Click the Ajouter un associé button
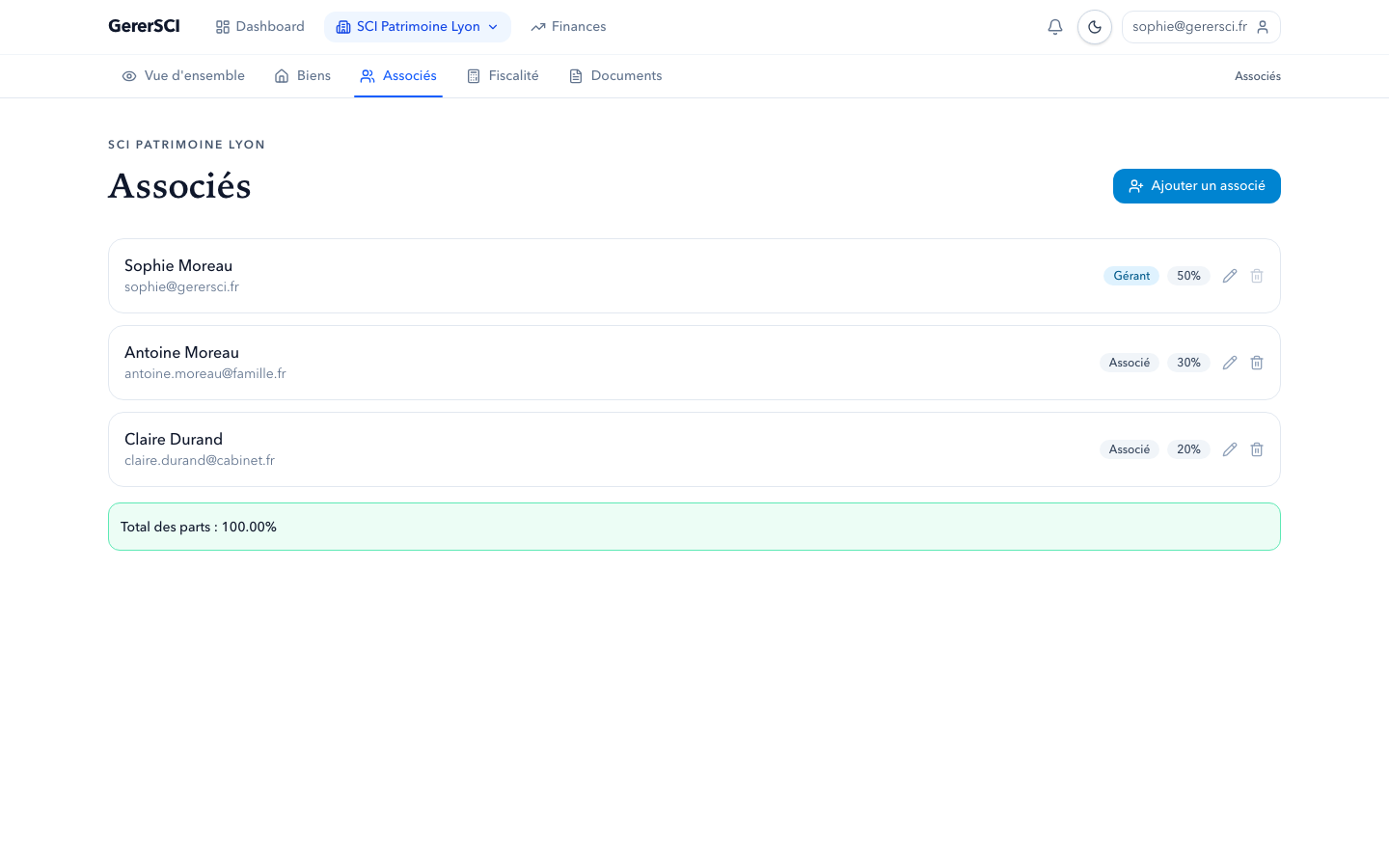This screenshot has width=1389, height=868. (1196, 186)
